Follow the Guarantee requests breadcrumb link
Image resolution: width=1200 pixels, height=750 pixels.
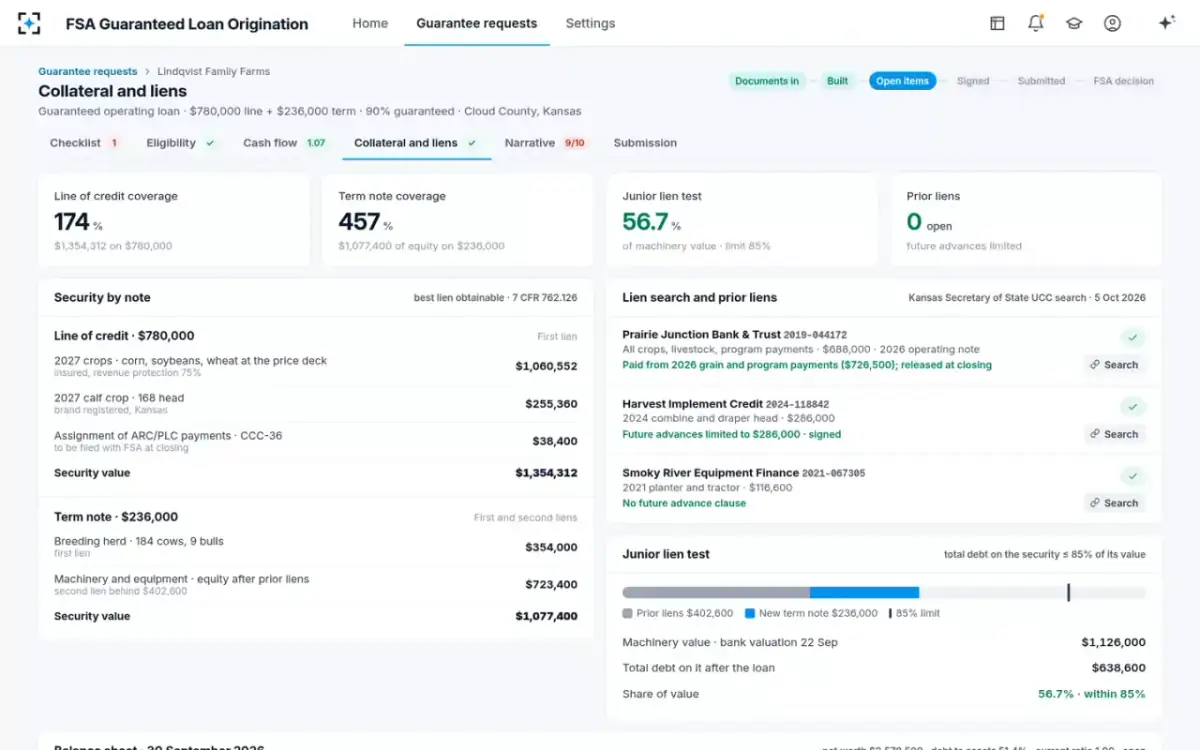point(88,72)
